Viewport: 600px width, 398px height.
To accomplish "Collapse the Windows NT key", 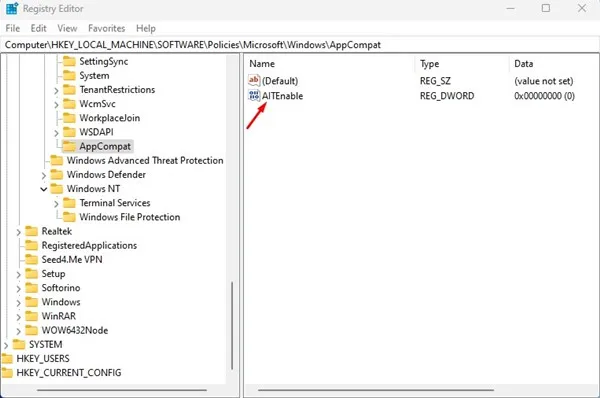I will [44, 189].
